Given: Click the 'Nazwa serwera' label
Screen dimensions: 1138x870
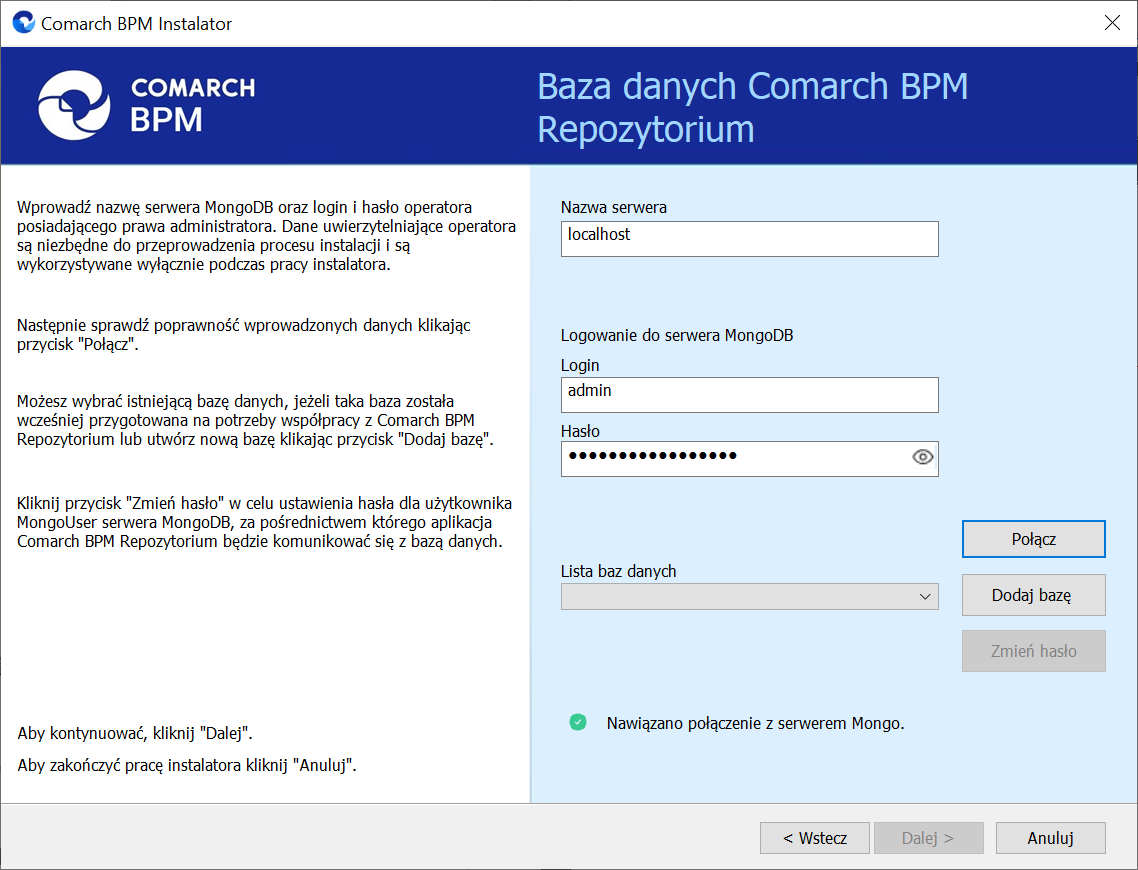Looking at the screenshot, I should [613, 207].
